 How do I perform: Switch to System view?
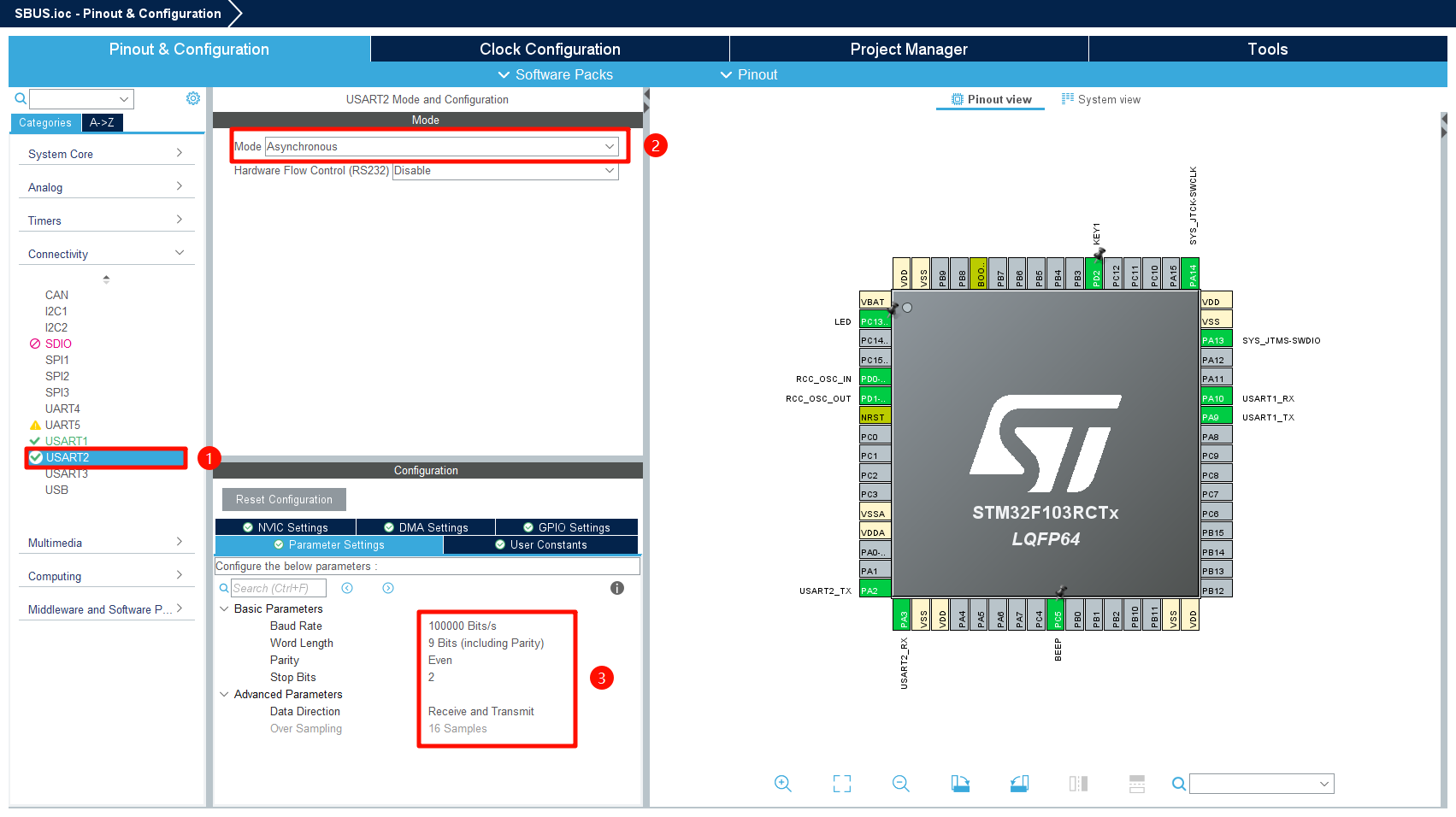(x=1101, y=99)
